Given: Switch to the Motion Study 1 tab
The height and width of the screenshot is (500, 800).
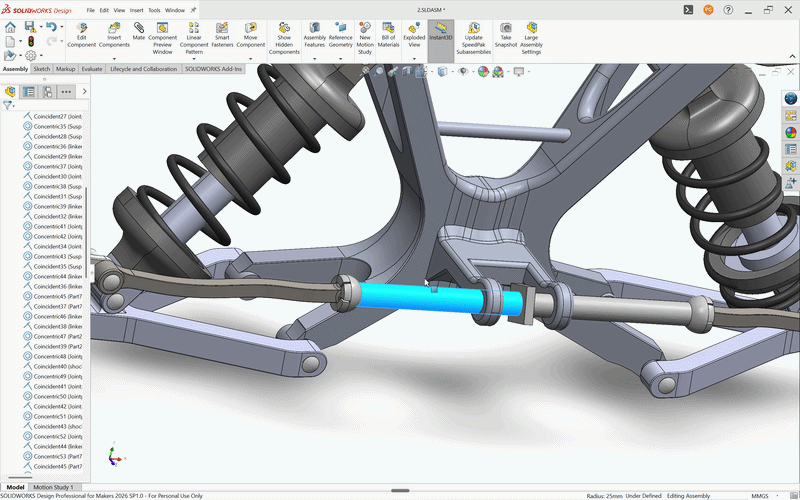Looking at the screenshot, I should coord(54,487).
